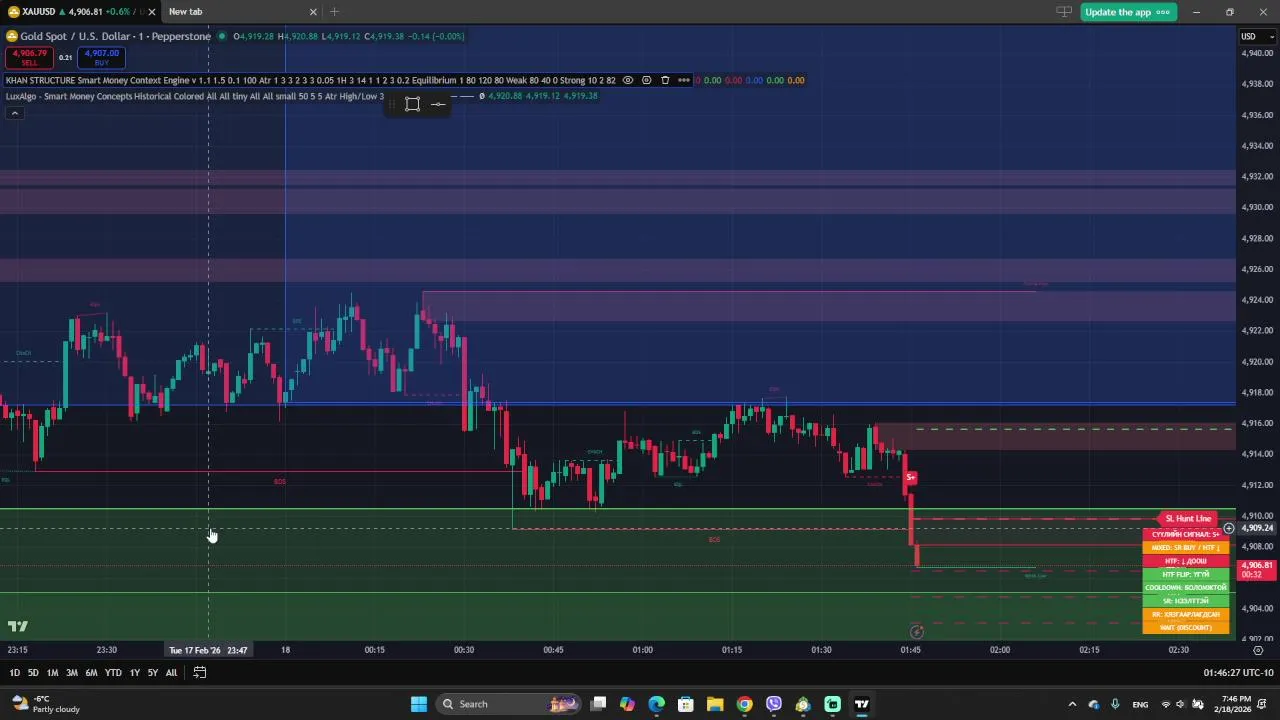Click the red HTF status cell
Image resolution: width=1280 pixels, height=720 pixels.
(1186, 562)
